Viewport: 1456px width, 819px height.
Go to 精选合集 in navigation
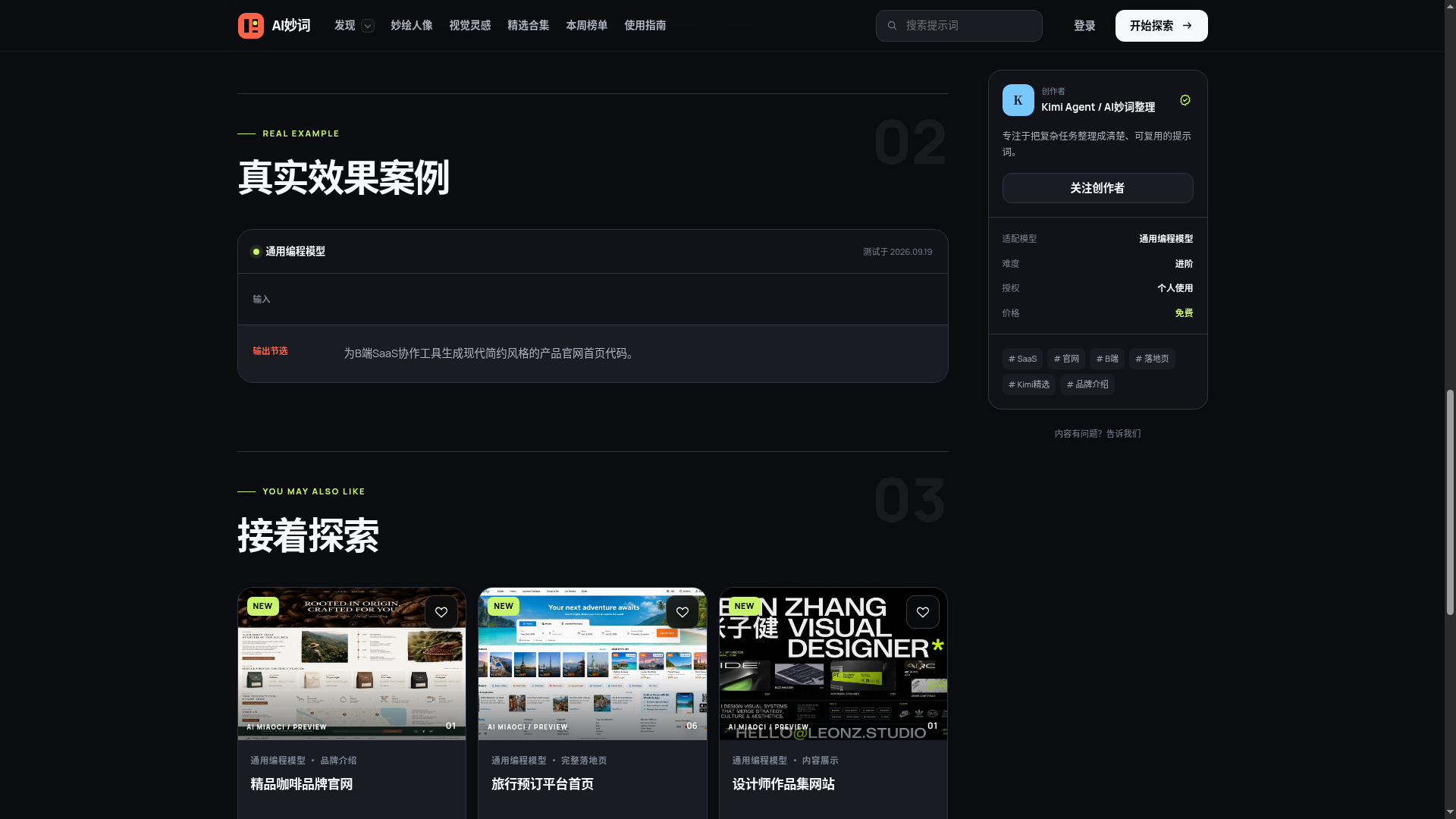pyautogui.click(x=529, y=26)
